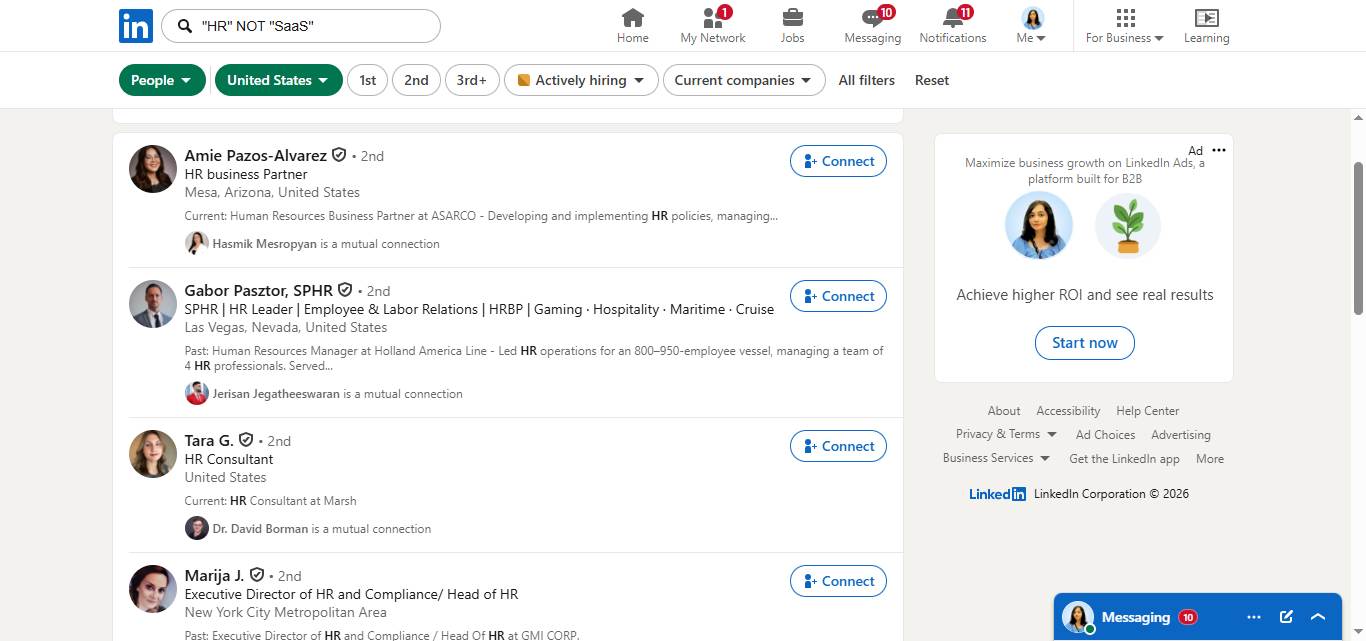1366x641 pixels.
Task: Open the People filter dropdown
Action: coord(162,80)
